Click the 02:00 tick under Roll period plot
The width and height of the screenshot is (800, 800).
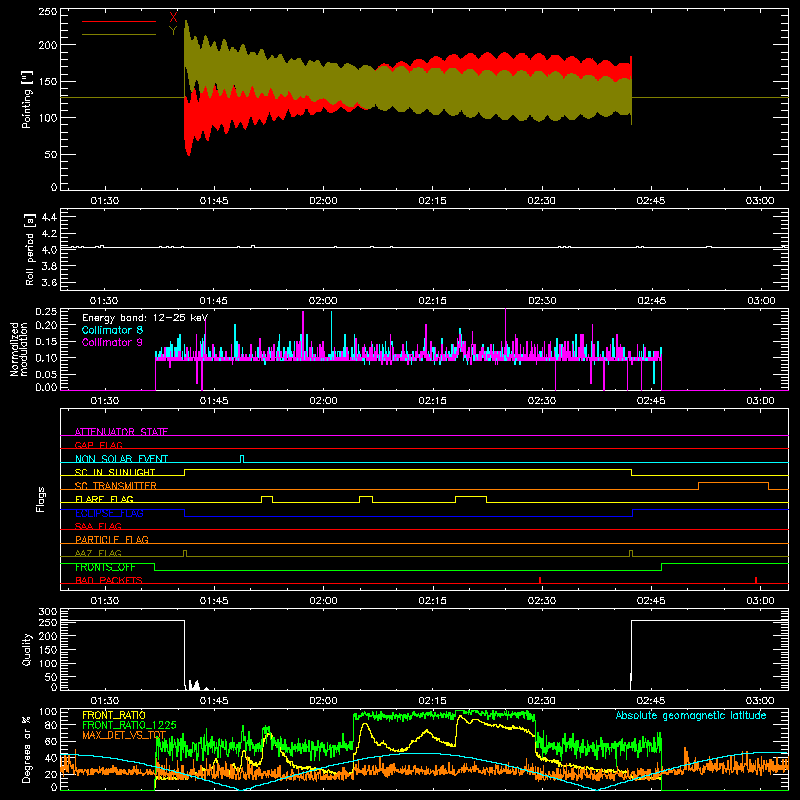[x=323, y=301]
